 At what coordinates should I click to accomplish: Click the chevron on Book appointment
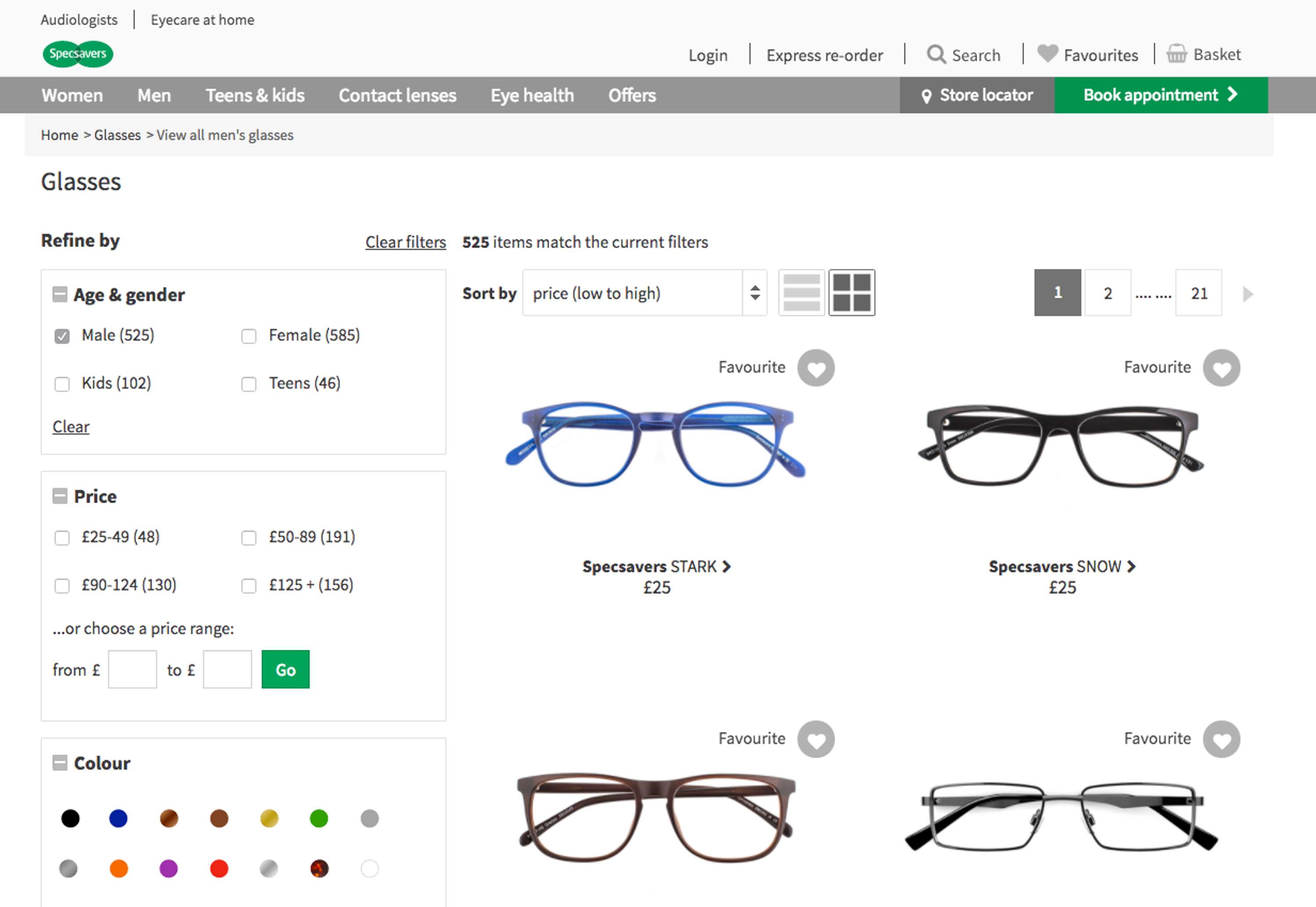[1233, 94]
